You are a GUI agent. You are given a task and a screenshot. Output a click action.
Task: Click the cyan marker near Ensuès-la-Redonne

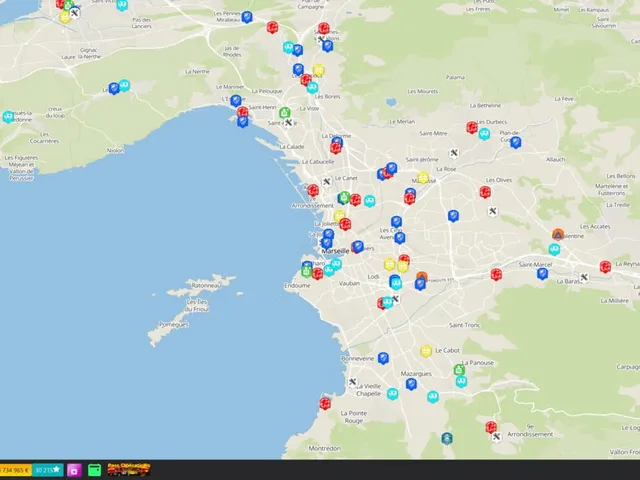pos(8,117)
